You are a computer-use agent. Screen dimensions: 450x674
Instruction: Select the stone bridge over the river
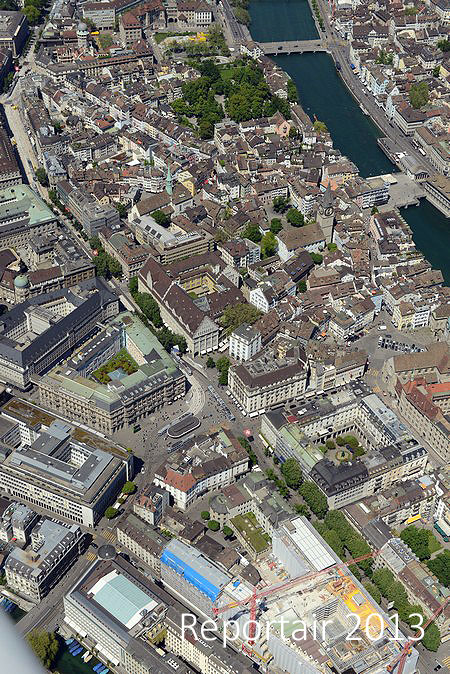point(294,46)
